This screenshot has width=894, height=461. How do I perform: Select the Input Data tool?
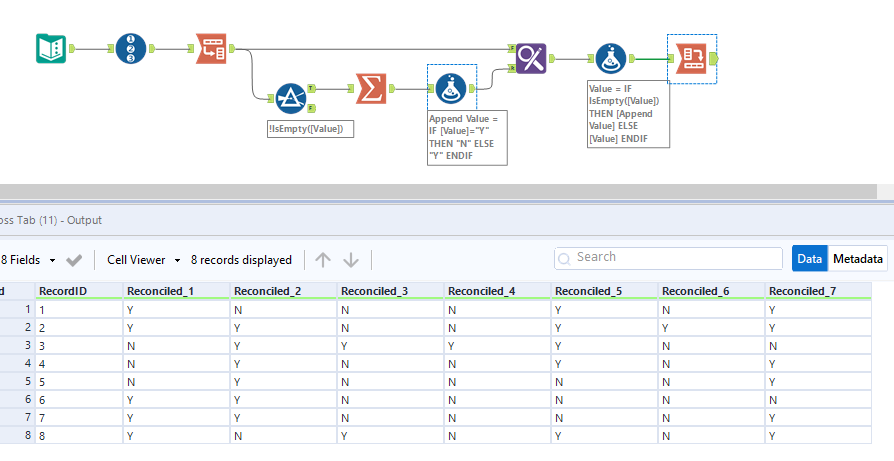click(51, 48)
